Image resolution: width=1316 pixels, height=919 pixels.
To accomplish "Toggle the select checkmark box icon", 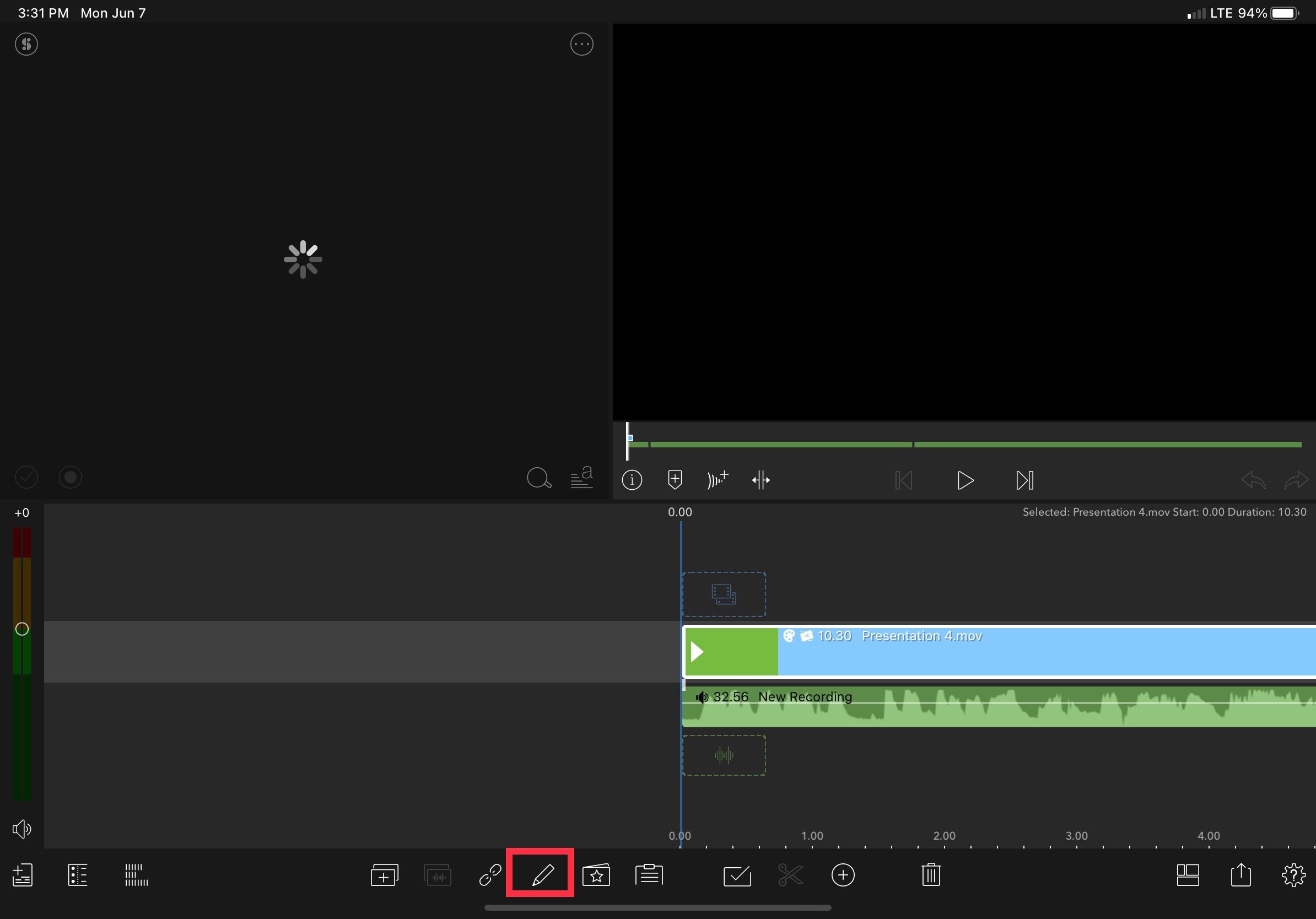I will [737, 875].
